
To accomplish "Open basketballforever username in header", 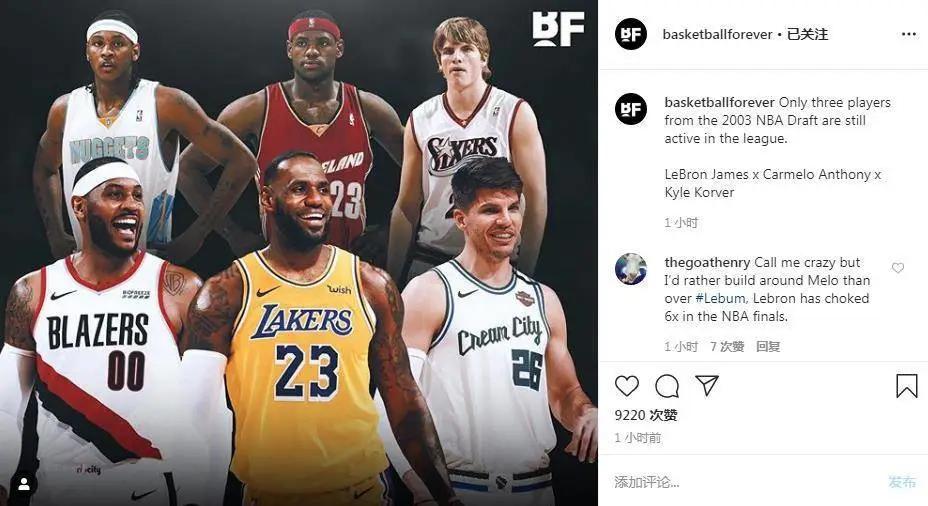I will click(717, 34).
